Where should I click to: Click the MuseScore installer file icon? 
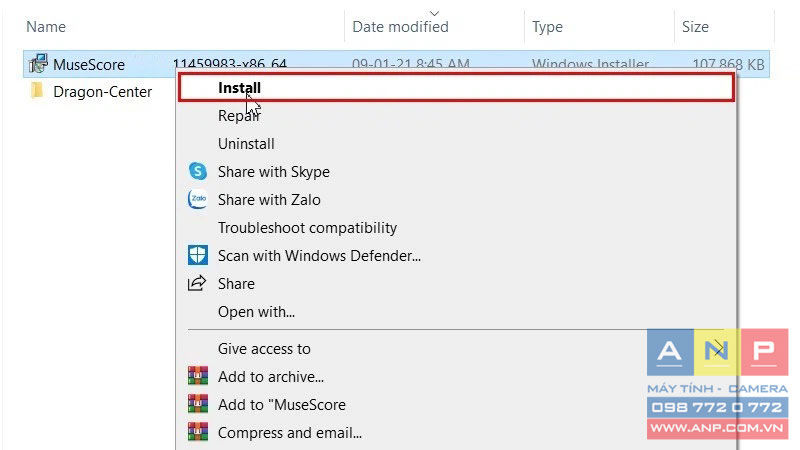pyautogui.click(x=38, y=64)
